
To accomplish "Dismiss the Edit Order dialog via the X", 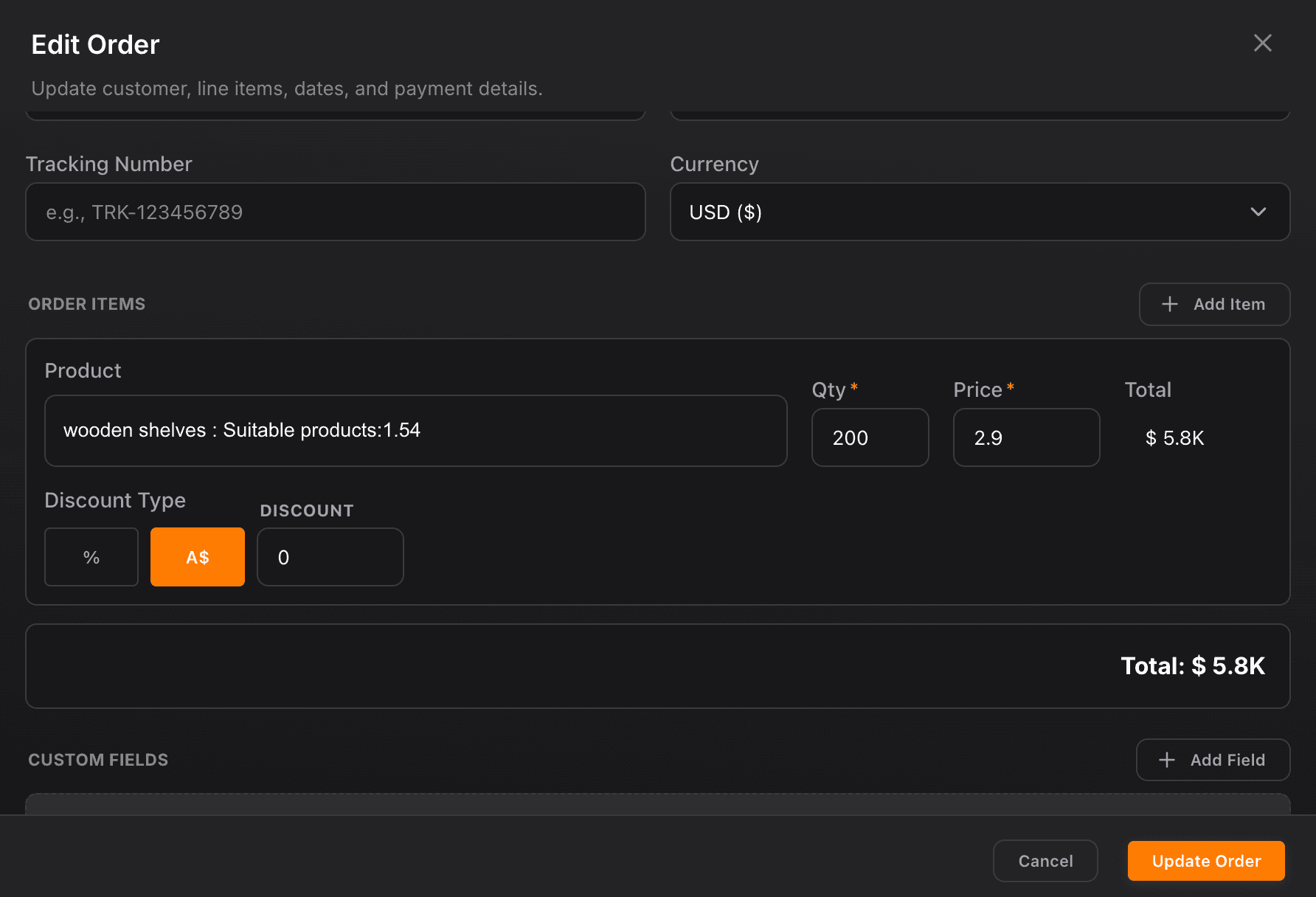I will (1262, 44).
